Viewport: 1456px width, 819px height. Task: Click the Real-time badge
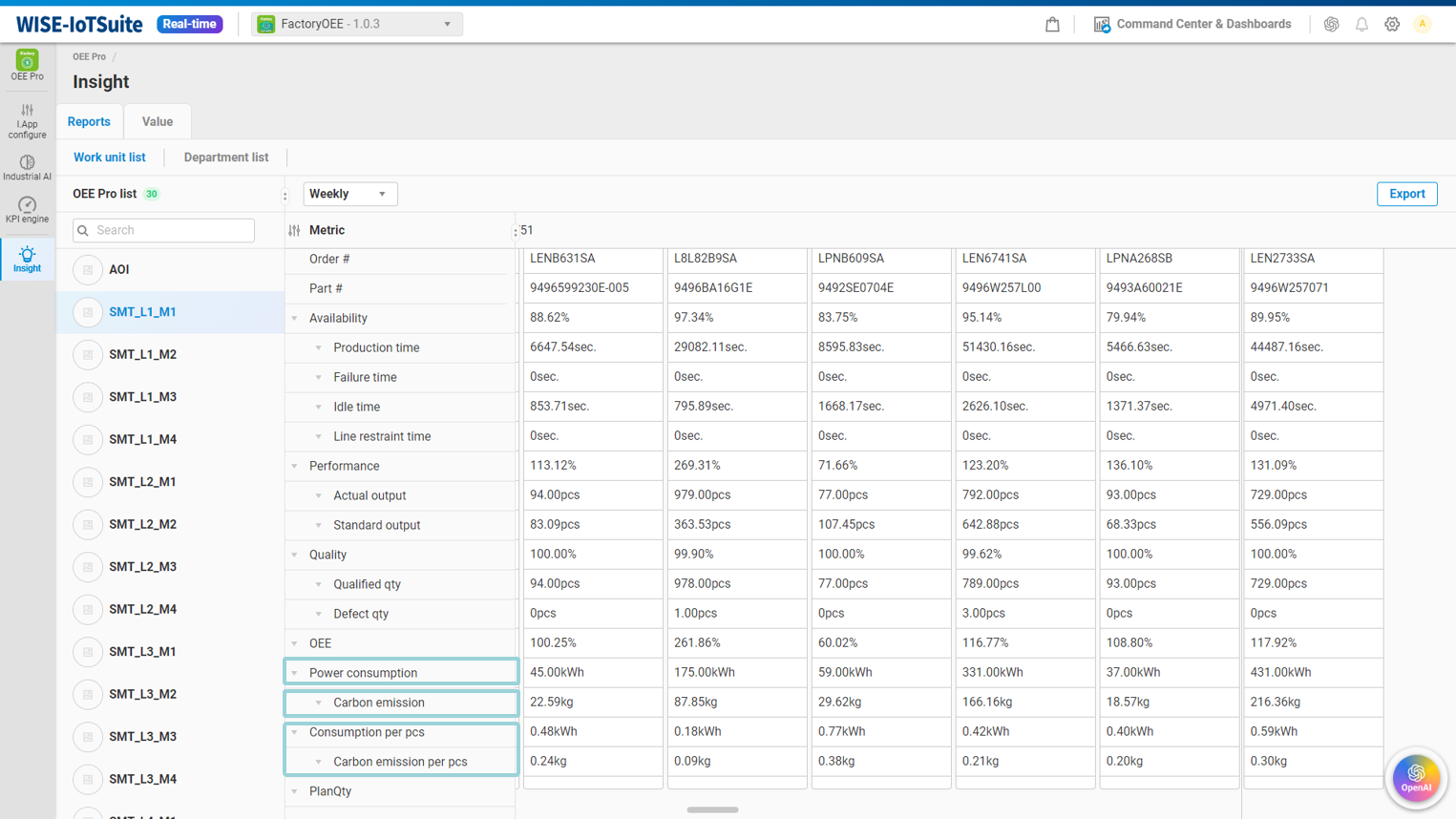click(x=189, y=24)
